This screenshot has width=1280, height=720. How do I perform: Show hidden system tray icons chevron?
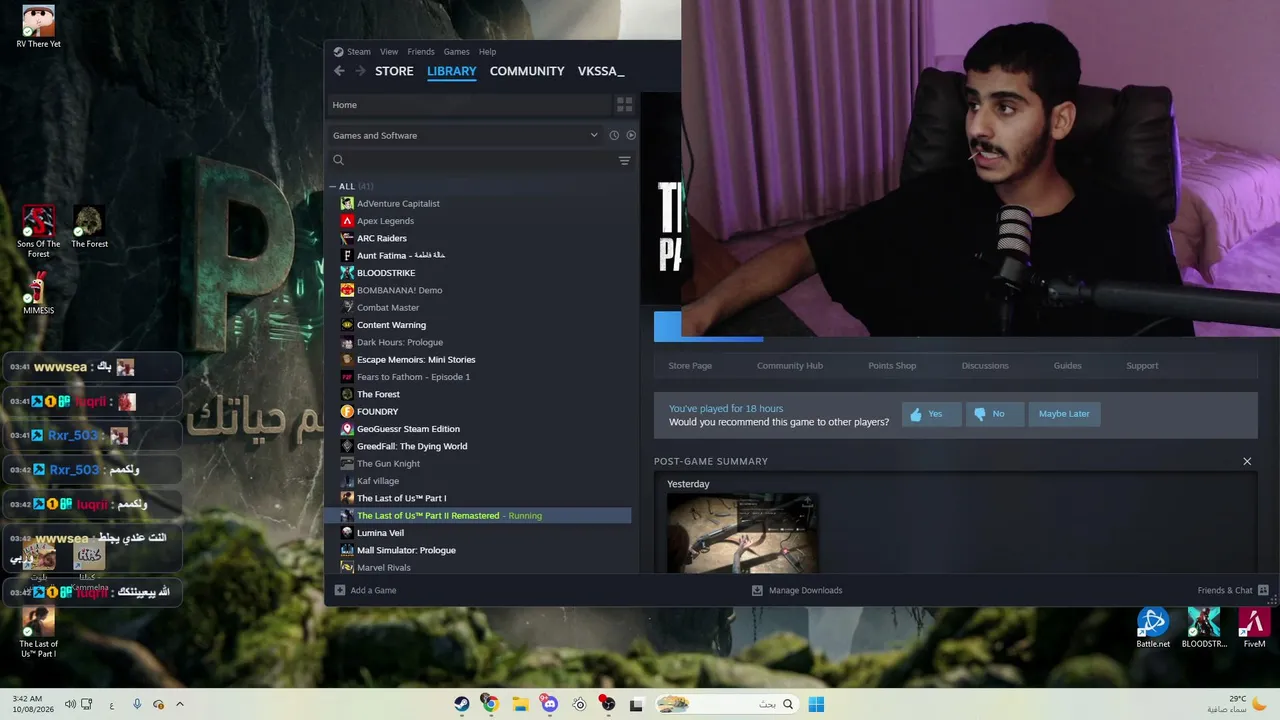(180, 704)
